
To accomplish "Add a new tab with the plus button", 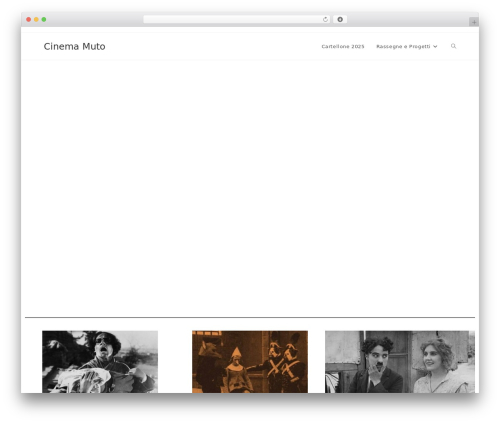I will point(474,22).
